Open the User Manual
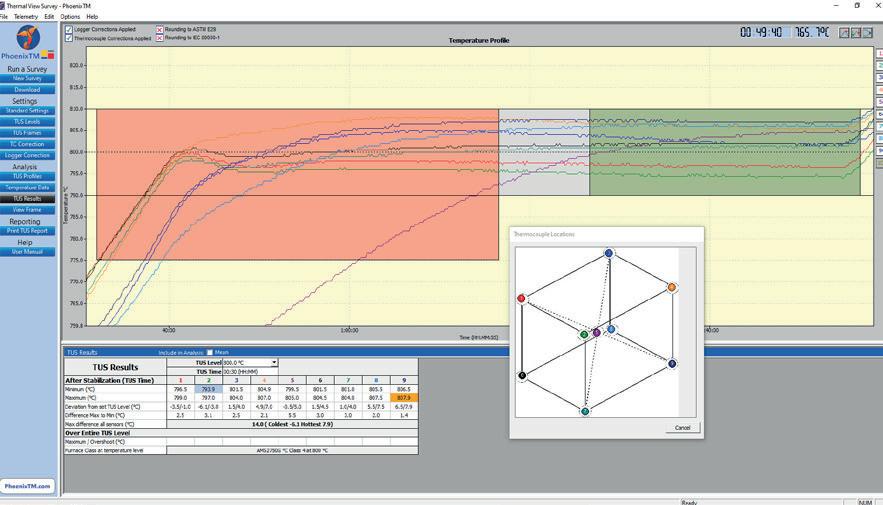Viewport: 883px width, 505px height. point(28,252)
